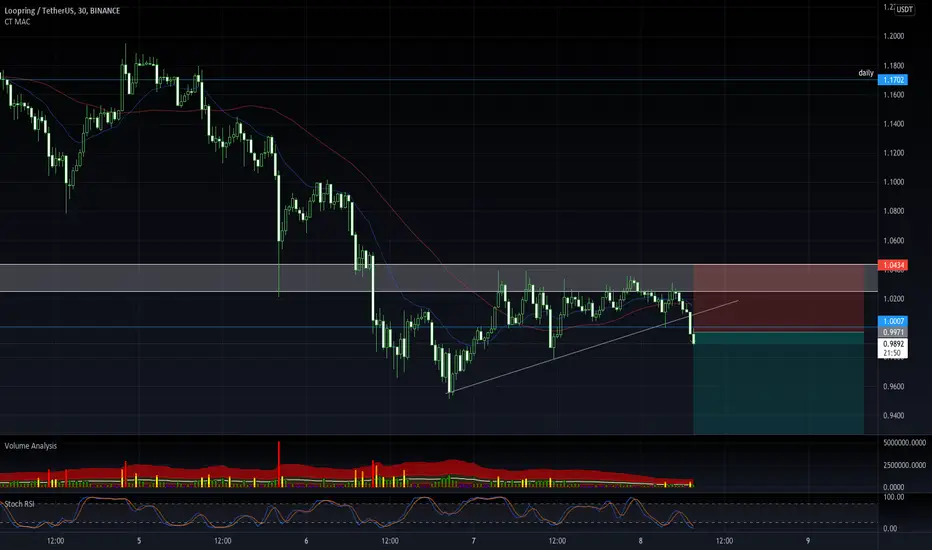Select the red stop-loss zone of short position
Image resolution: width=932 pixels, height=550 pixels.
[779, 297]
